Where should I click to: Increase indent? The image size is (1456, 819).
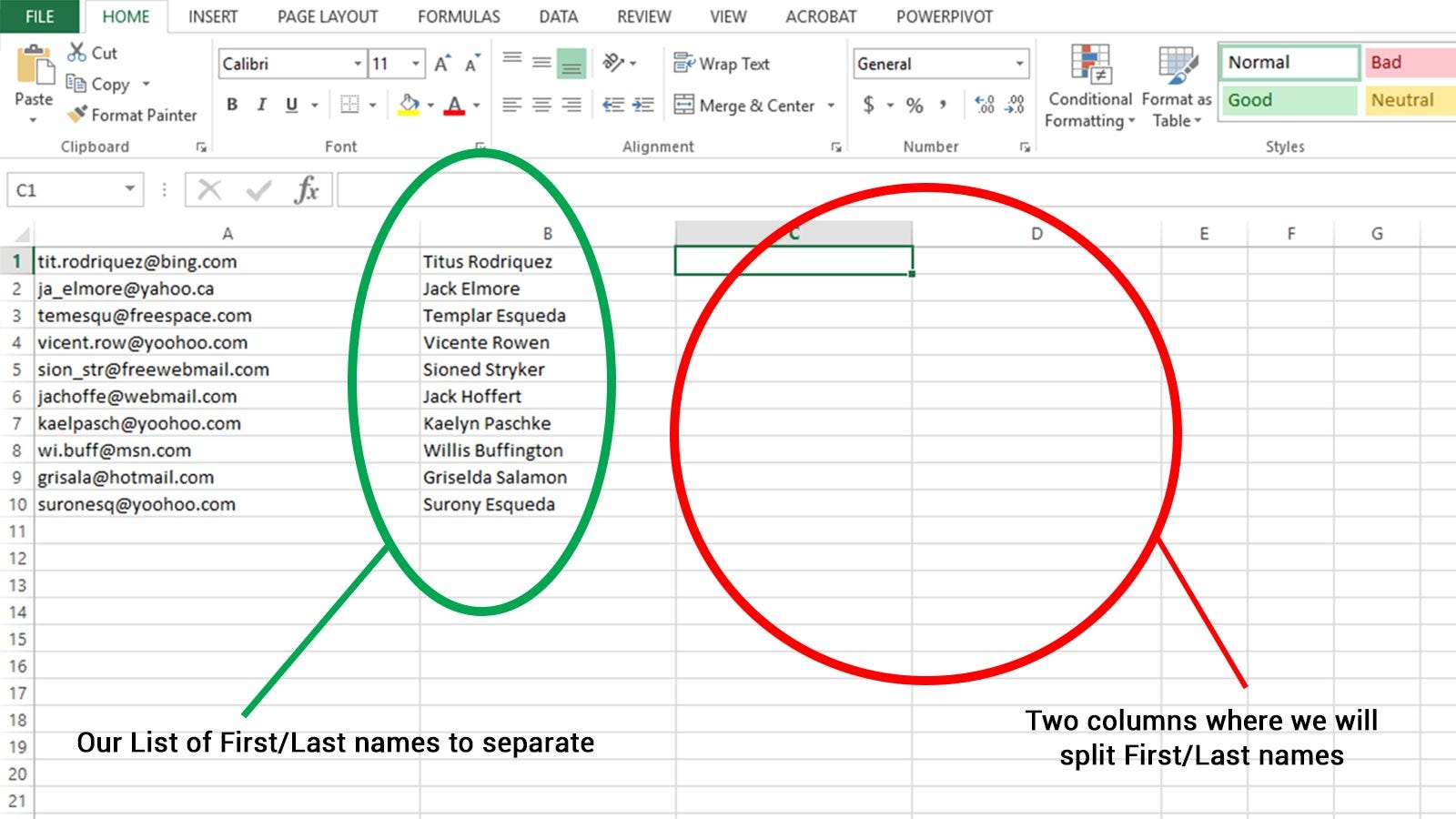(643, 105)
